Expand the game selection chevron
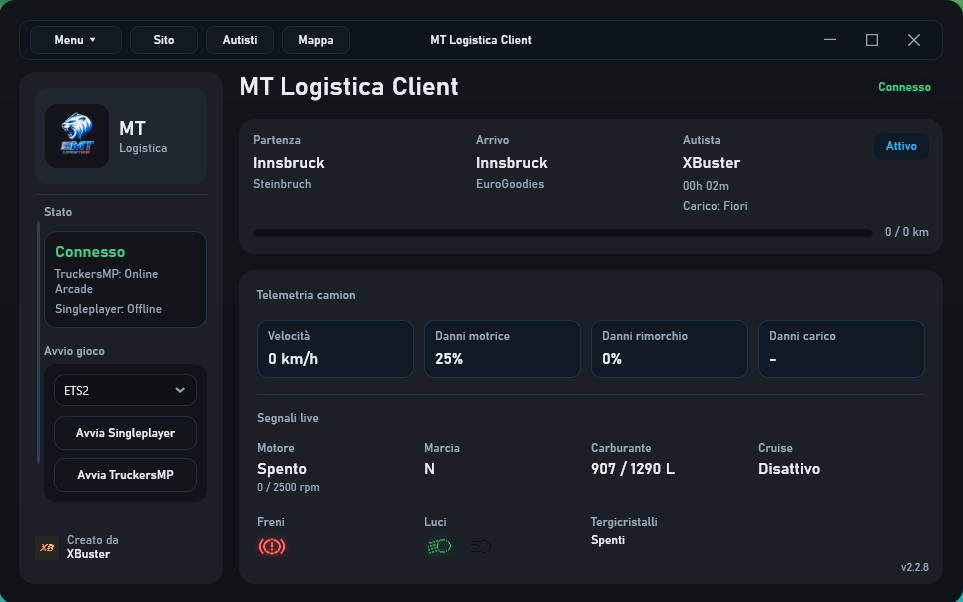Viewport: 963px width, 602px height. (180, 390)
